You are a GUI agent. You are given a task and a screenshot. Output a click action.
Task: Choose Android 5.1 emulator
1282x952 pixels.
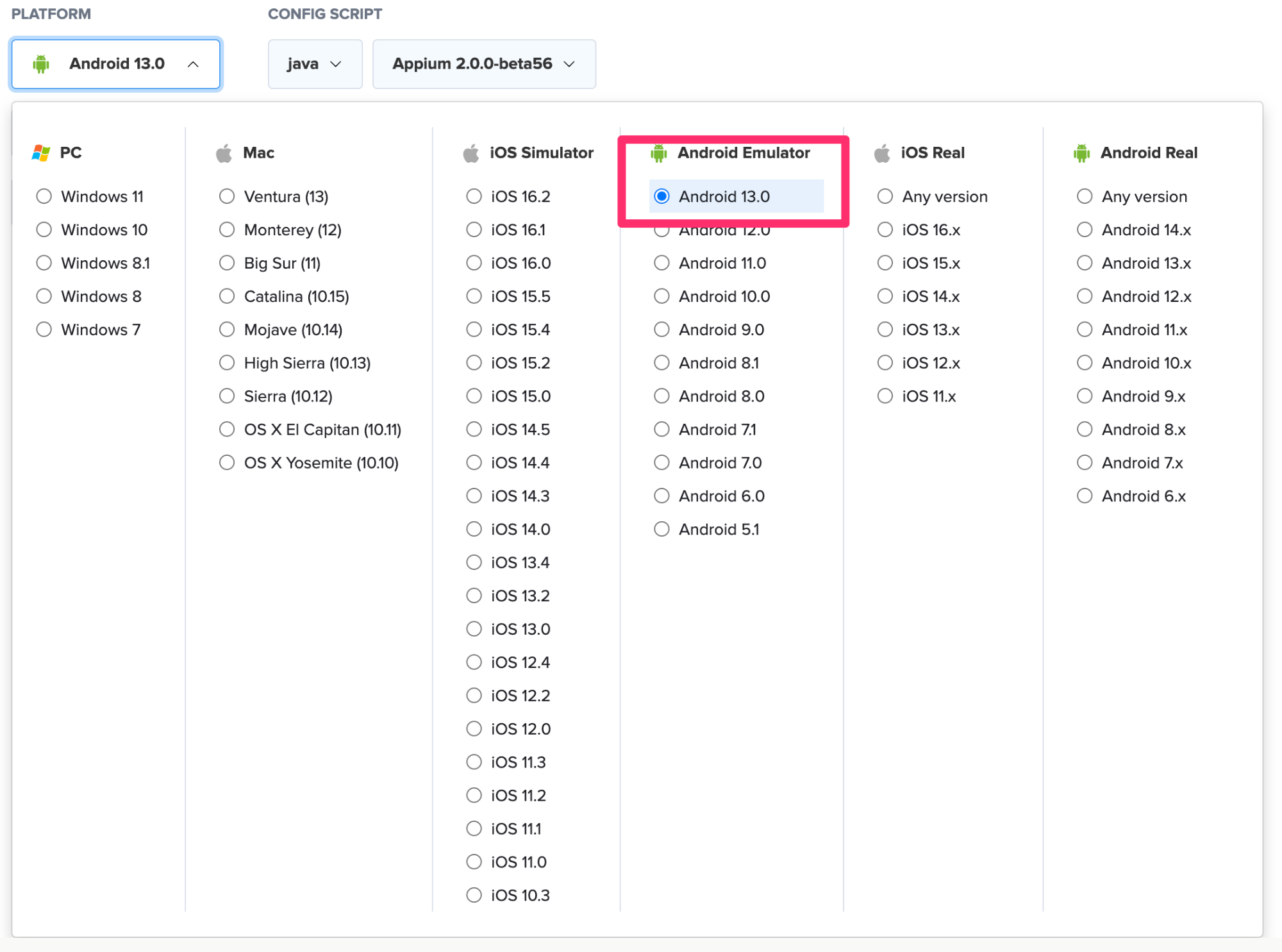pos(706,530)
